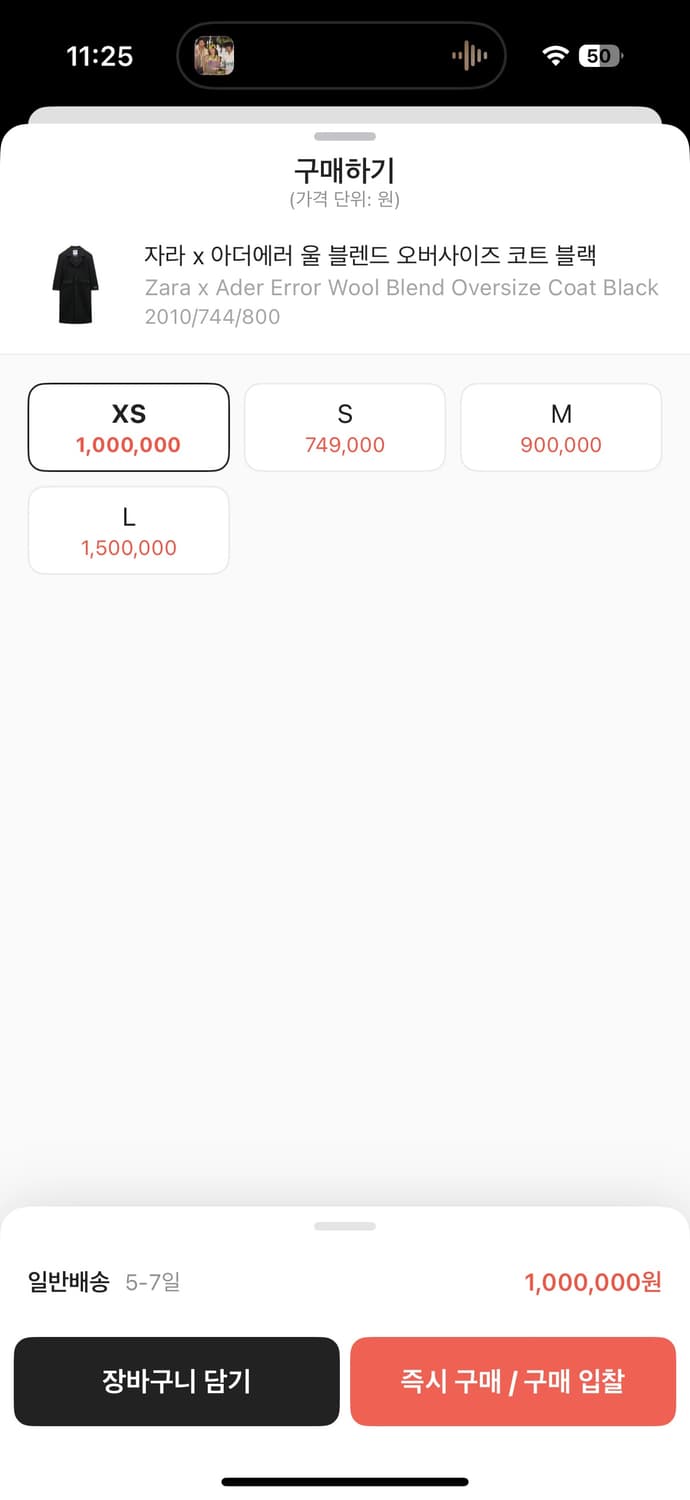
Task: Tap the Zara x Ader Error English title
Action: tap(401, 288)
